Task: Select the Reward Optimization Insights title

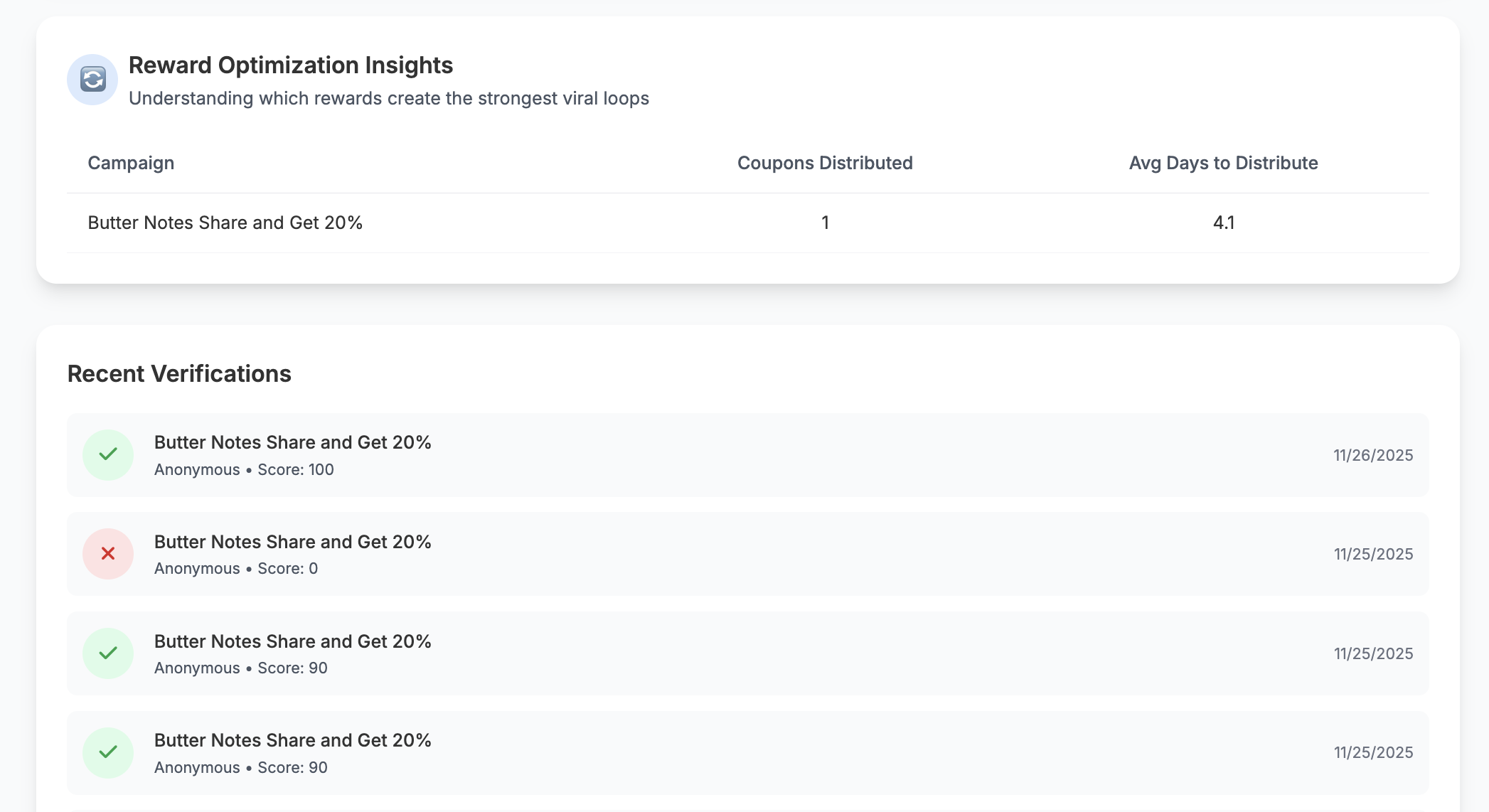Action: click(290, 65)
